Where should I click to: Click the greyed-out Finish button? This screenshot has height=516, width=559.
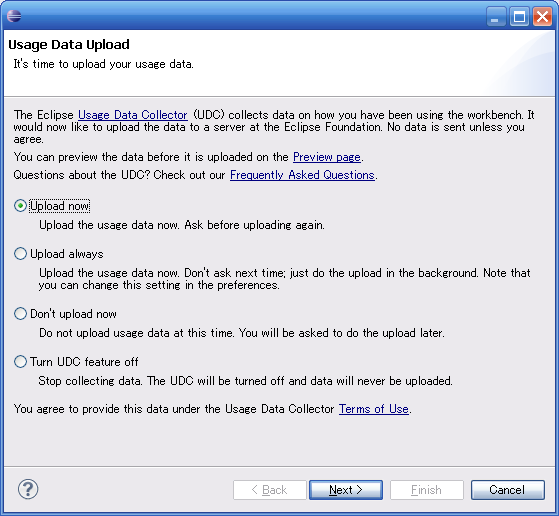click(427, 490)
